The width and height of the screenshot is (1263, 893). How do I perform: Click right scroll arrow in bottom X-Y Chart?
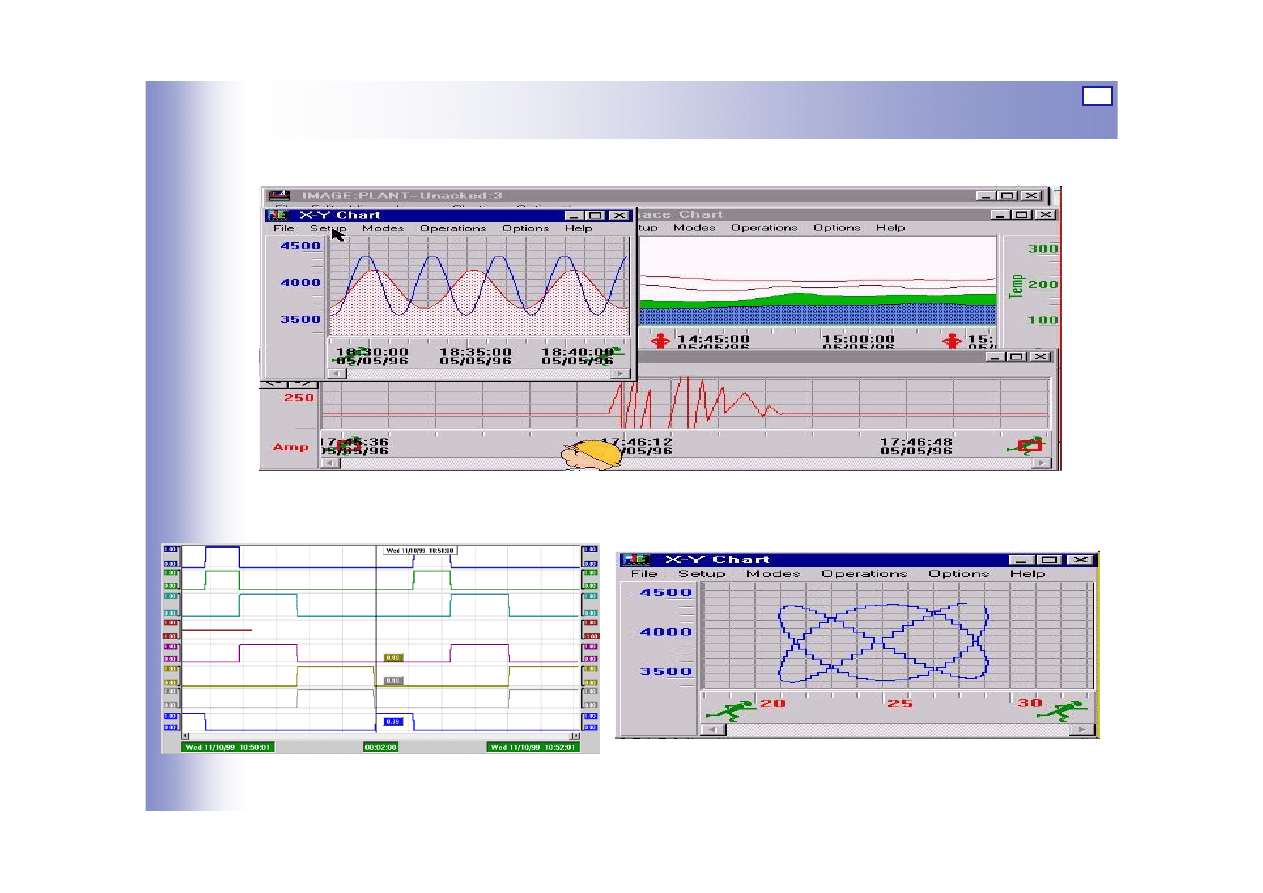pos(1081,730)
